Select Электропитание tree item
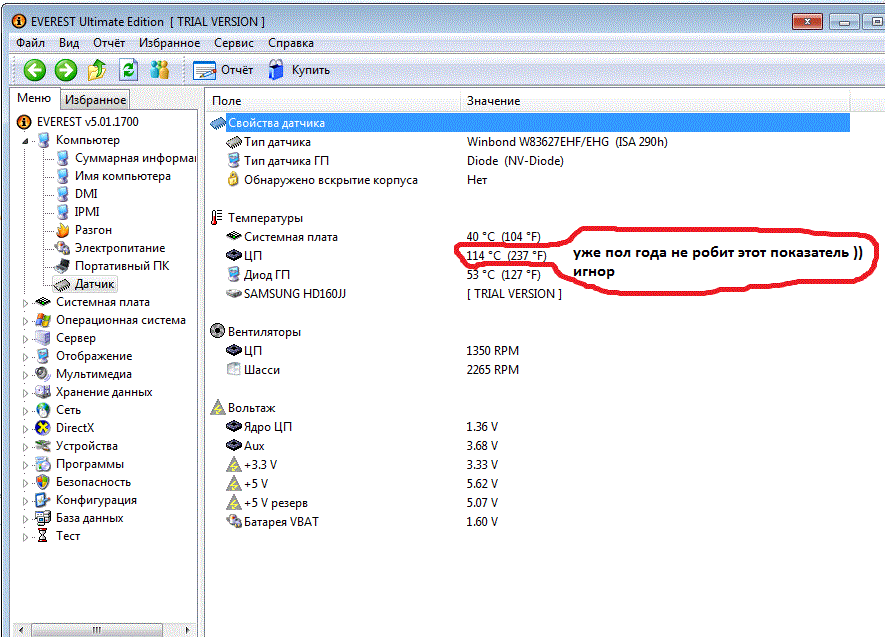 (120, 248)
